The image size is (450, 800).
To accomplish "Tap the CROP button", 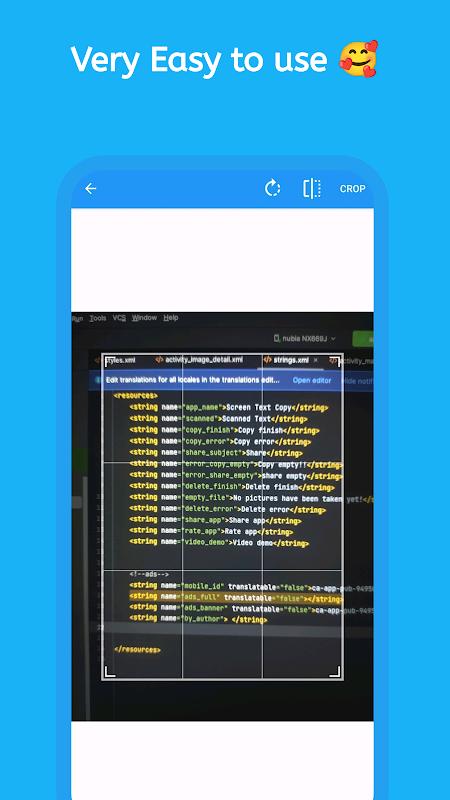I will pos(353,189).
